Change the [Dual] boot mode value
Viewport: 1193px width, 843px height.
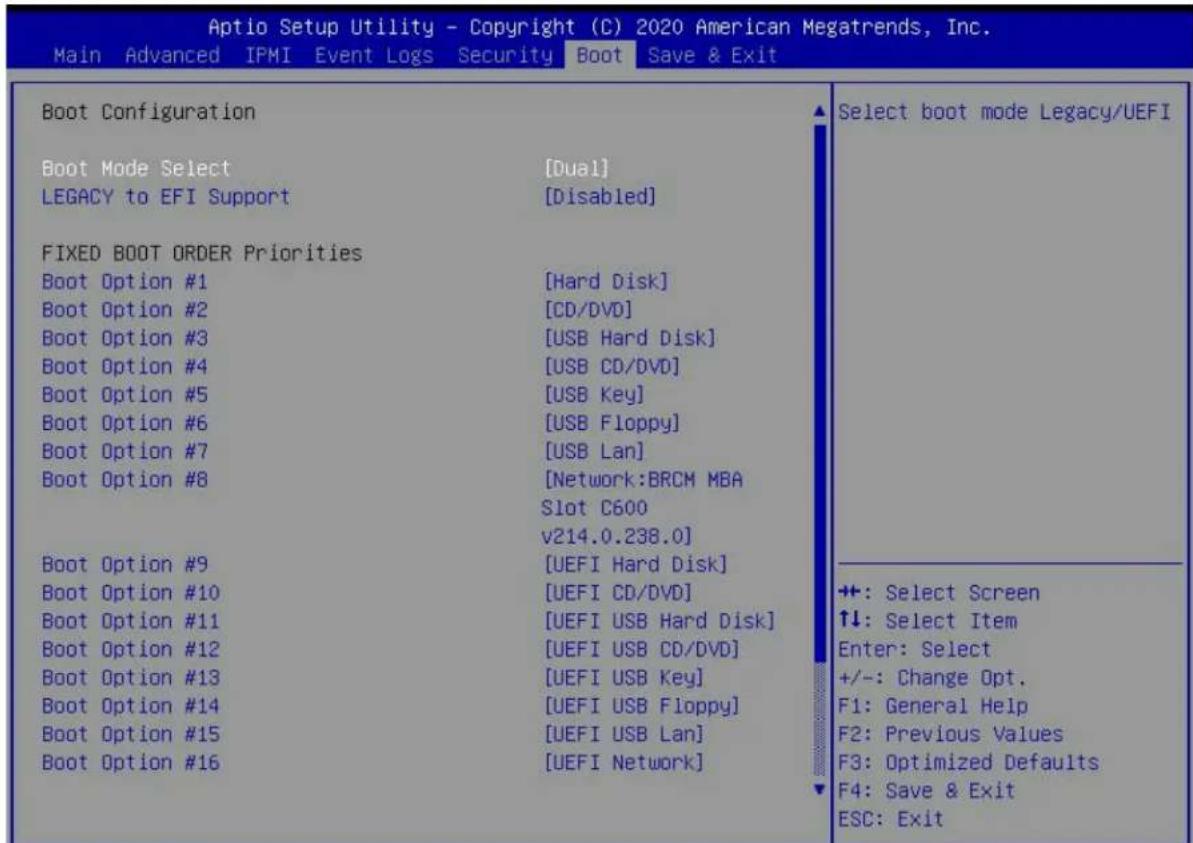pyautogui.click(x=576, y=168)
